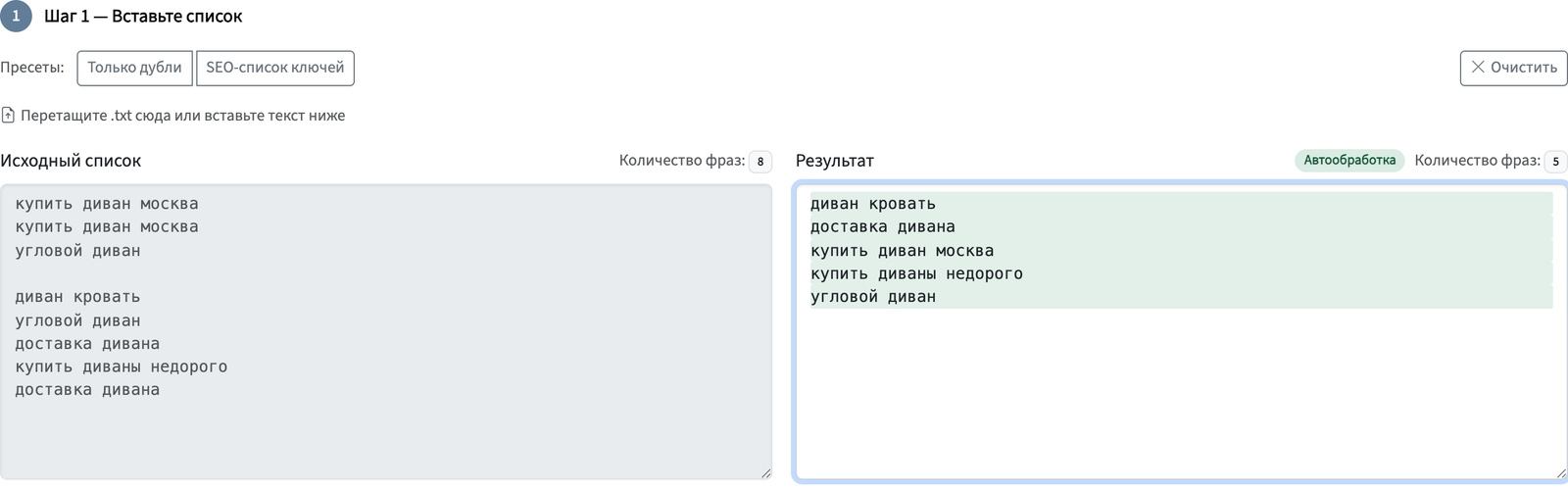Screen dimensions: 1568x489
Task: Click the 'Пресеты:' label
Action: coord(32,68)
